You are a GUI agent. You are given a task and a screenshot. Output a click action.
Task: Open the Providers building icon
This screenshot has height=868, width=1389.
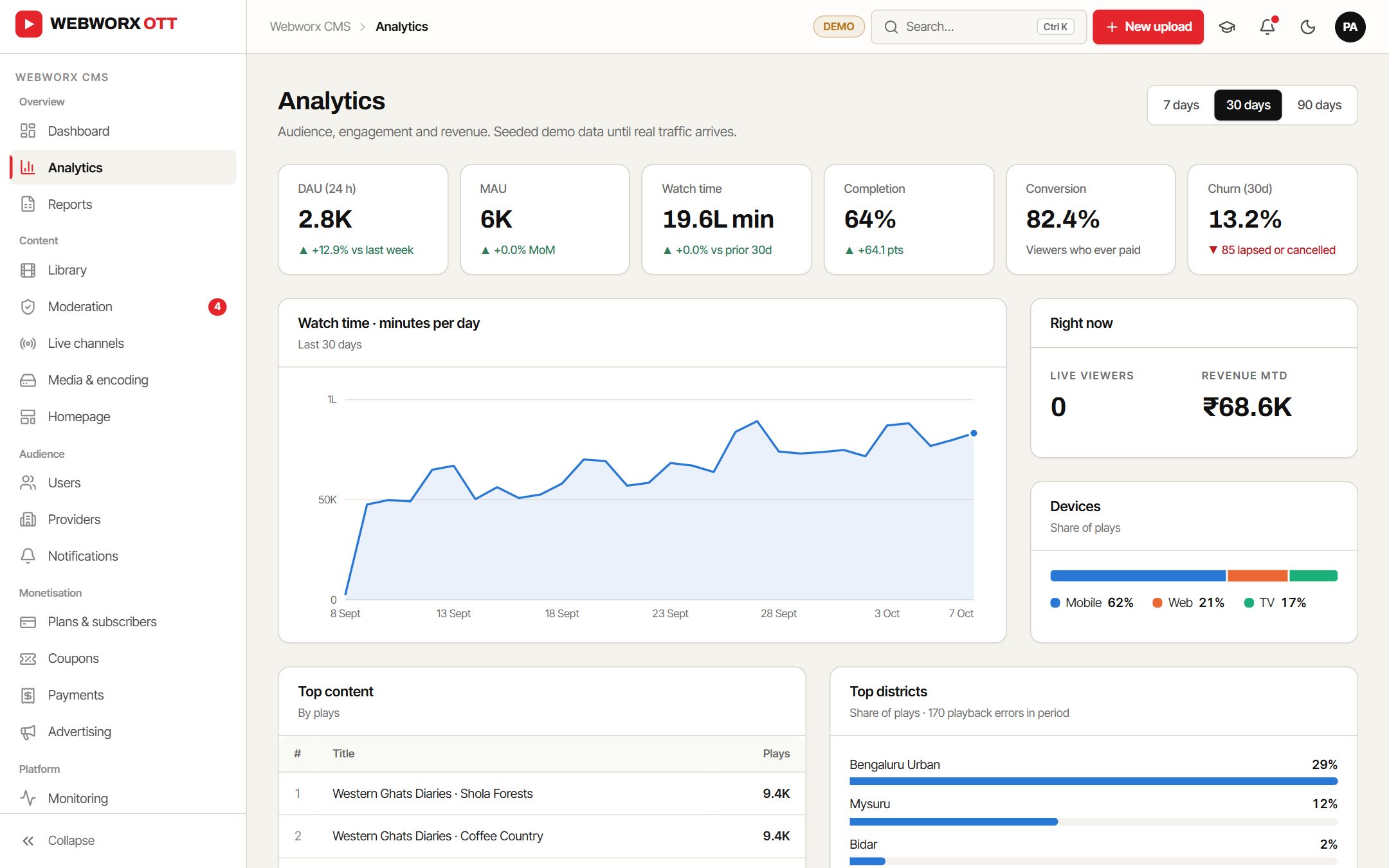pos(28,520)
